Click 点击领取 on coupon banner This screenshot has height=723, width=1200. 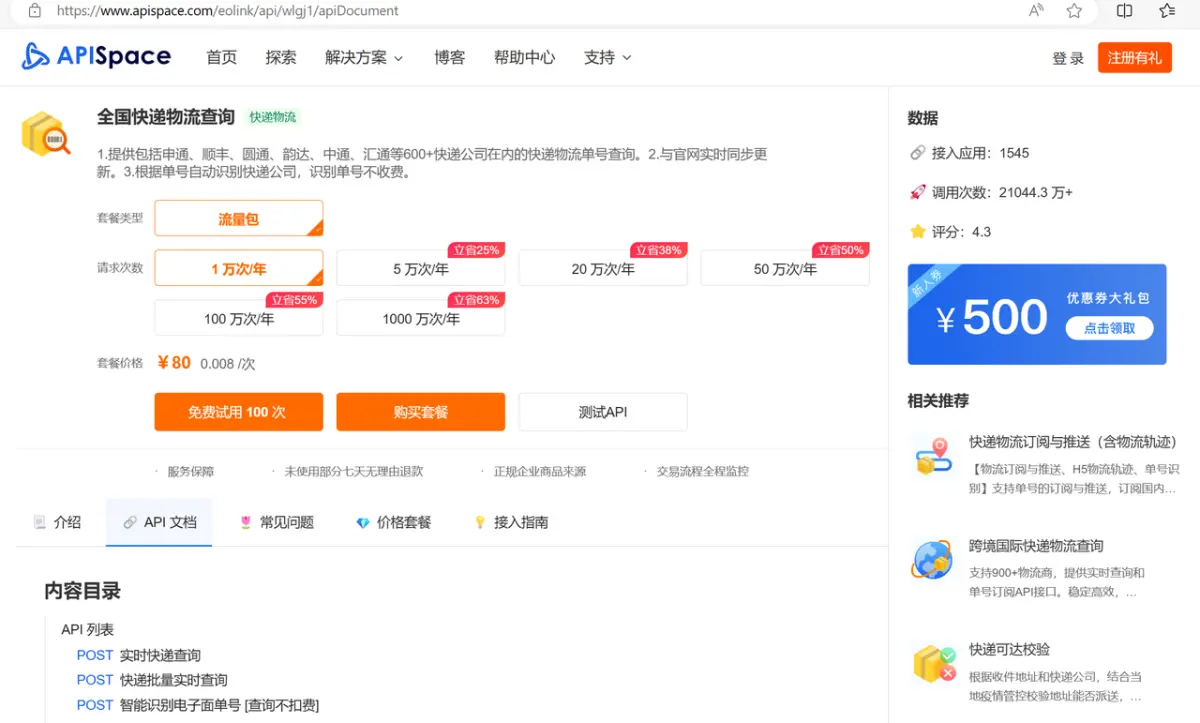pos(1109,328)
